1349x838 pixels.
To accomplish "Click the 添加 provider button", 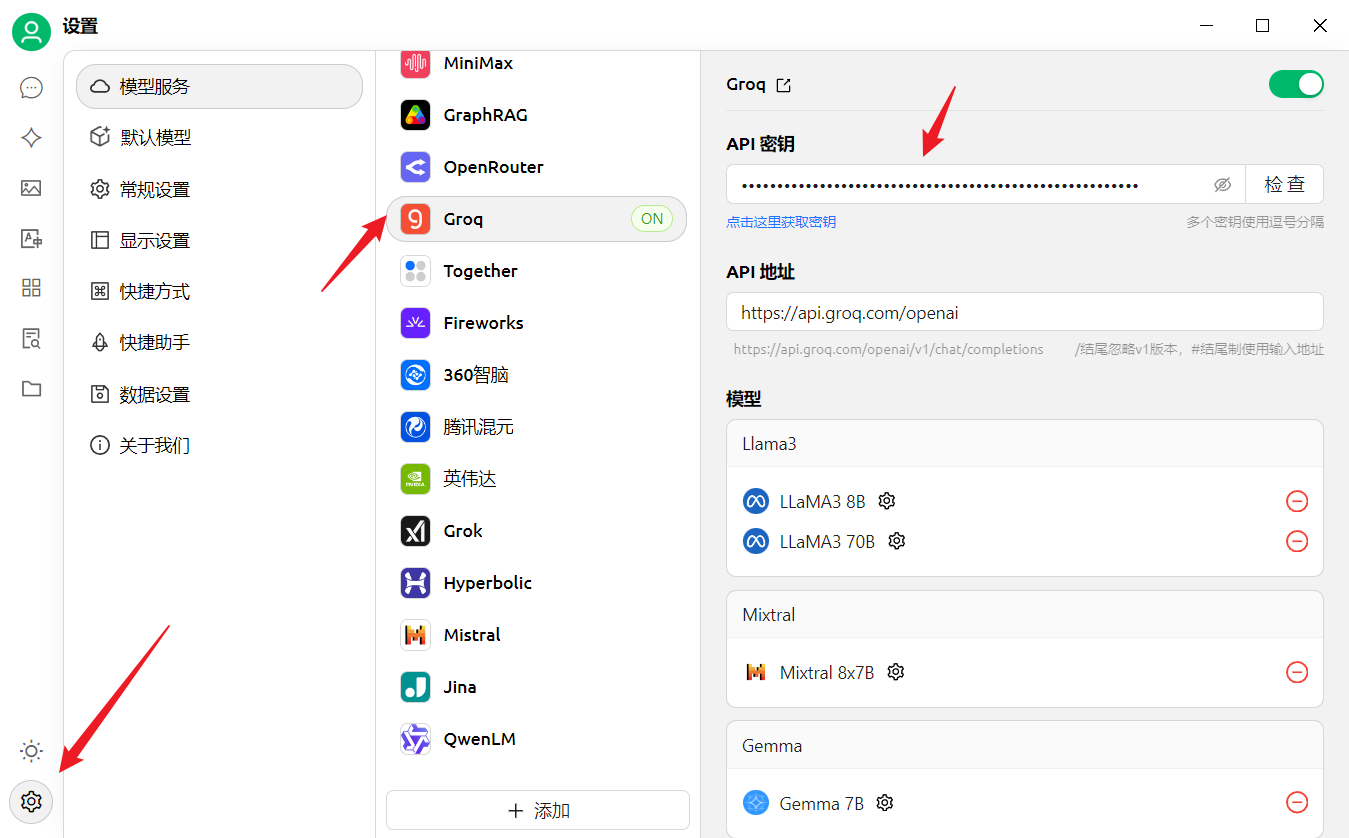I will click(538, 810).
